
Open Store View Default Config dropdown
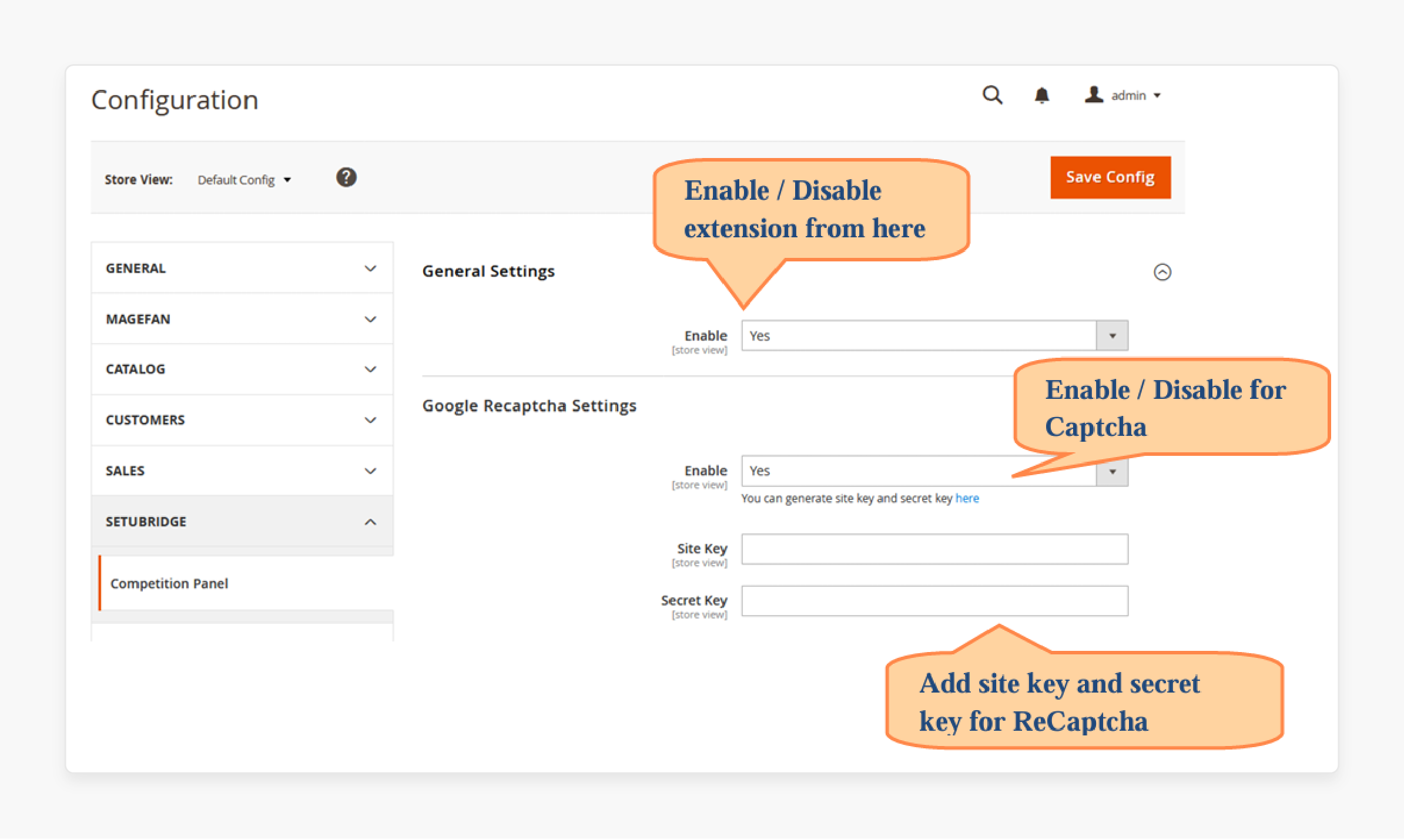pos(244,180)
